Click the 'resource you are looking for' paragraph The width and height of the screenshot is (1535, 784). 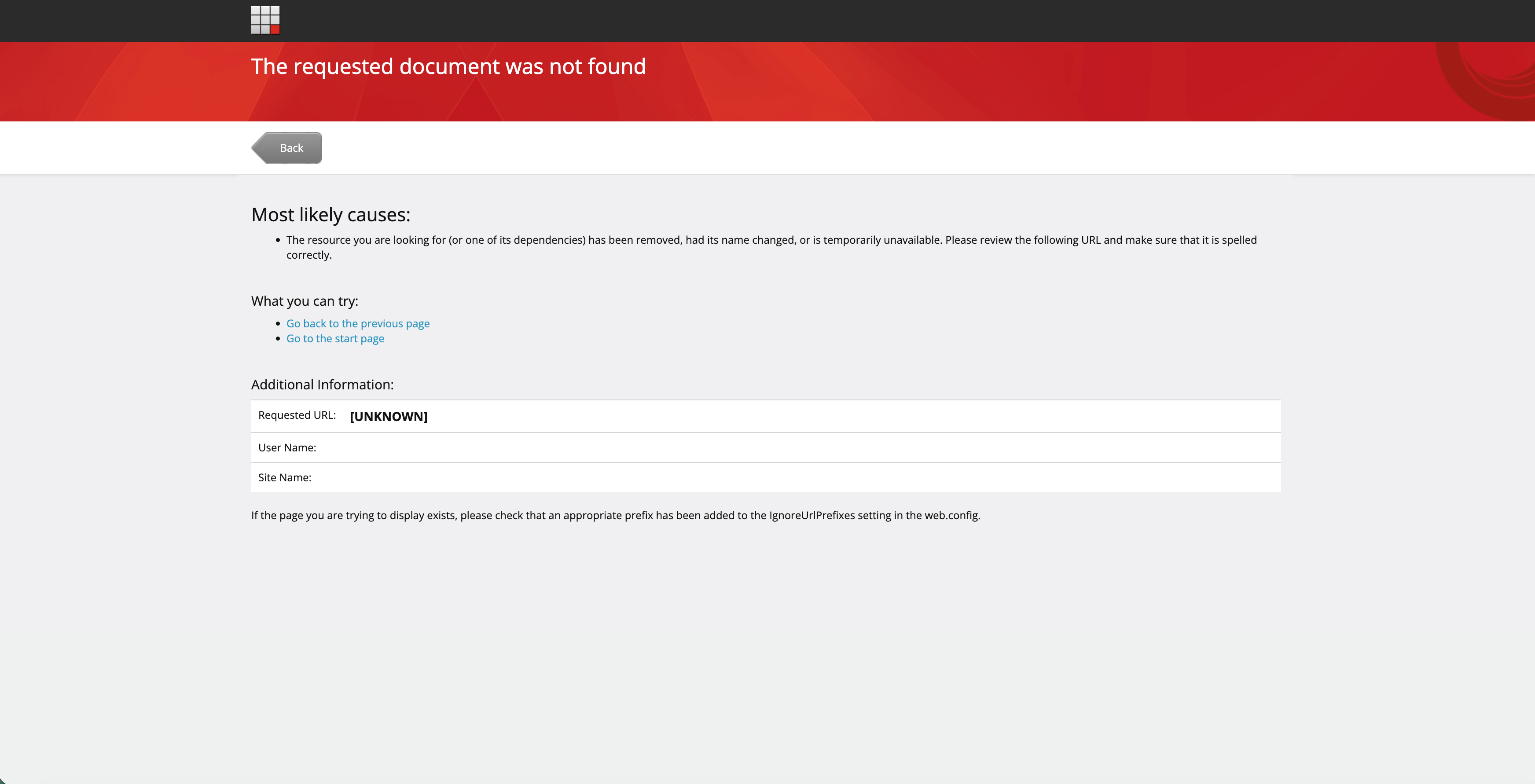pos(771,247)
